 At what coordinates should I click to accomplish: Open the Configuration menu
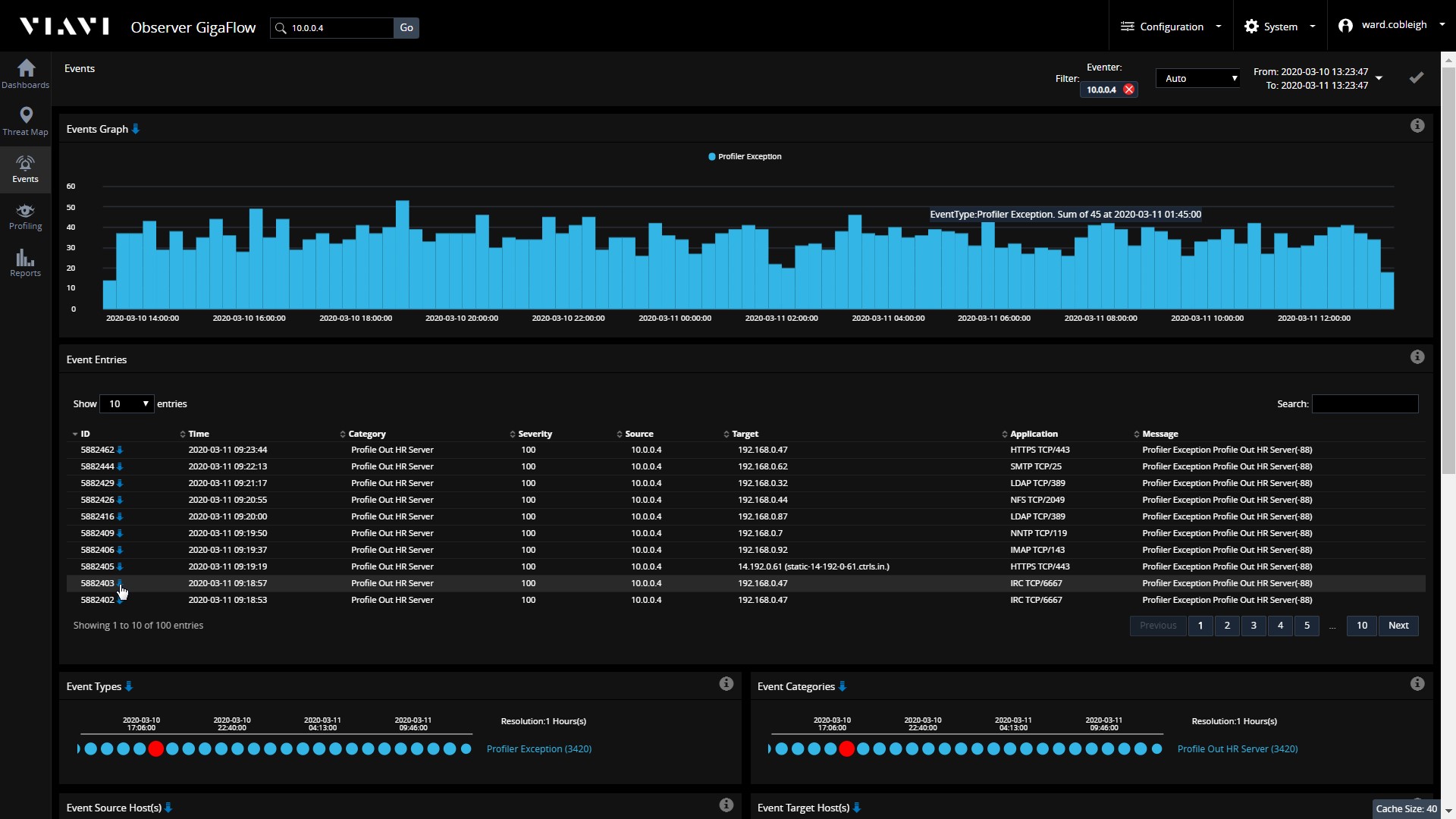click(x=1171, y=27)
